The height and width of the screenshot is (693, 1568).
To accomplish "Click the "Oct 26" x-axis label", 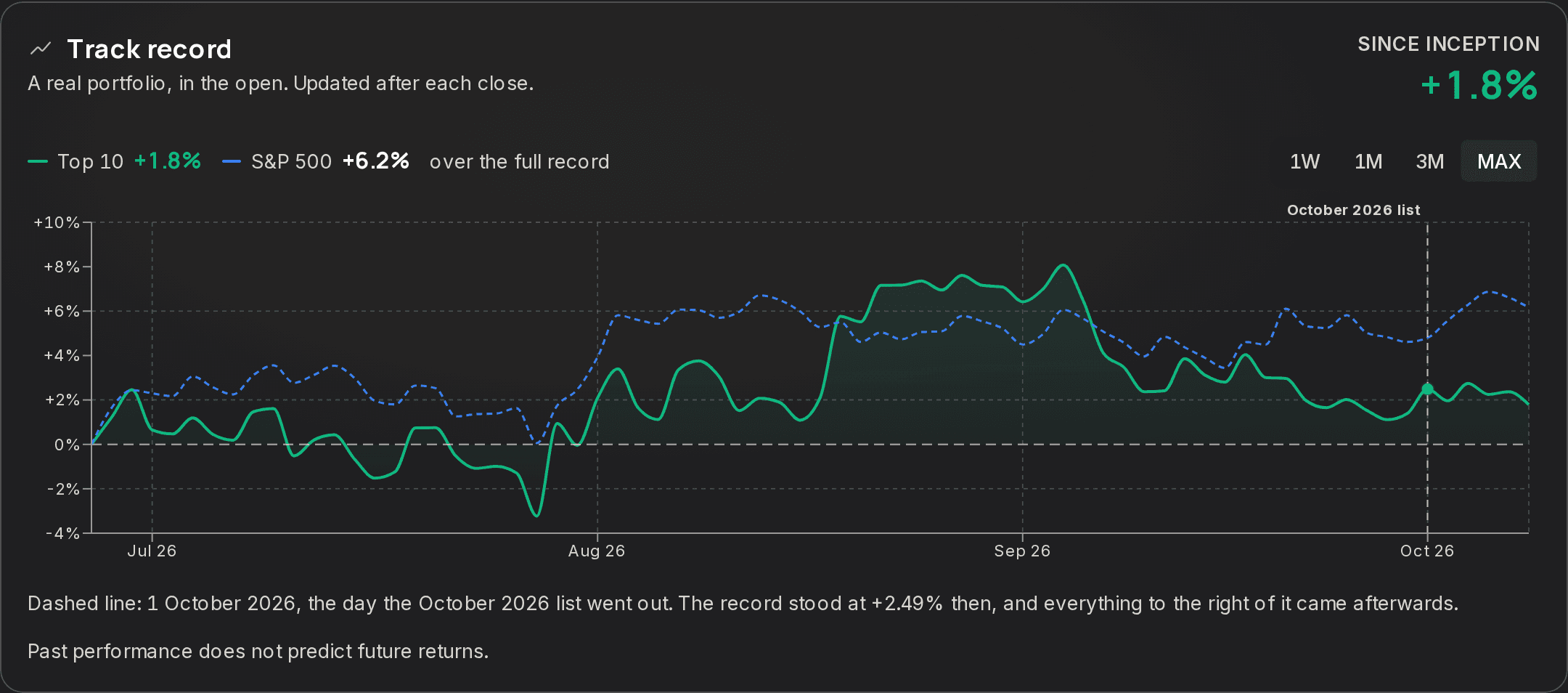I will coord(1427,551).
